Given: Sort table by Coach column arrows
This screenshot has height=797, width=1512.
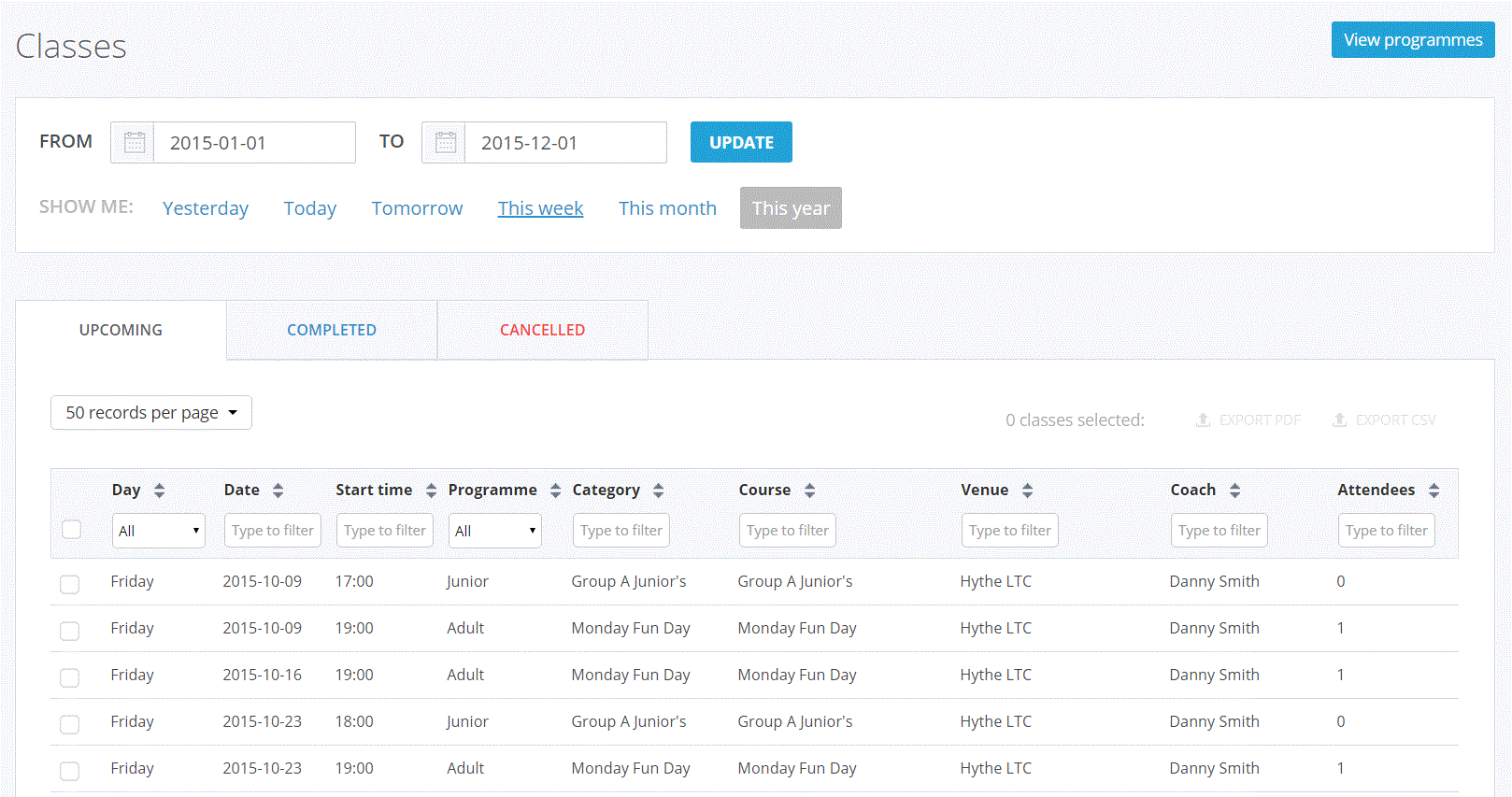Looking at the screenshot, I should pos(1234,491).
